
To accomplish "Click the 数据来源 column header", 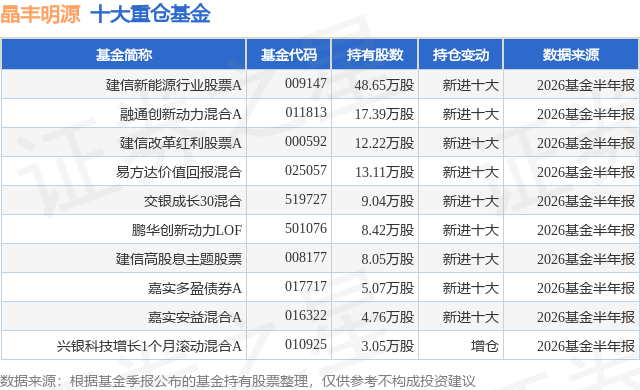I will 571,54.
